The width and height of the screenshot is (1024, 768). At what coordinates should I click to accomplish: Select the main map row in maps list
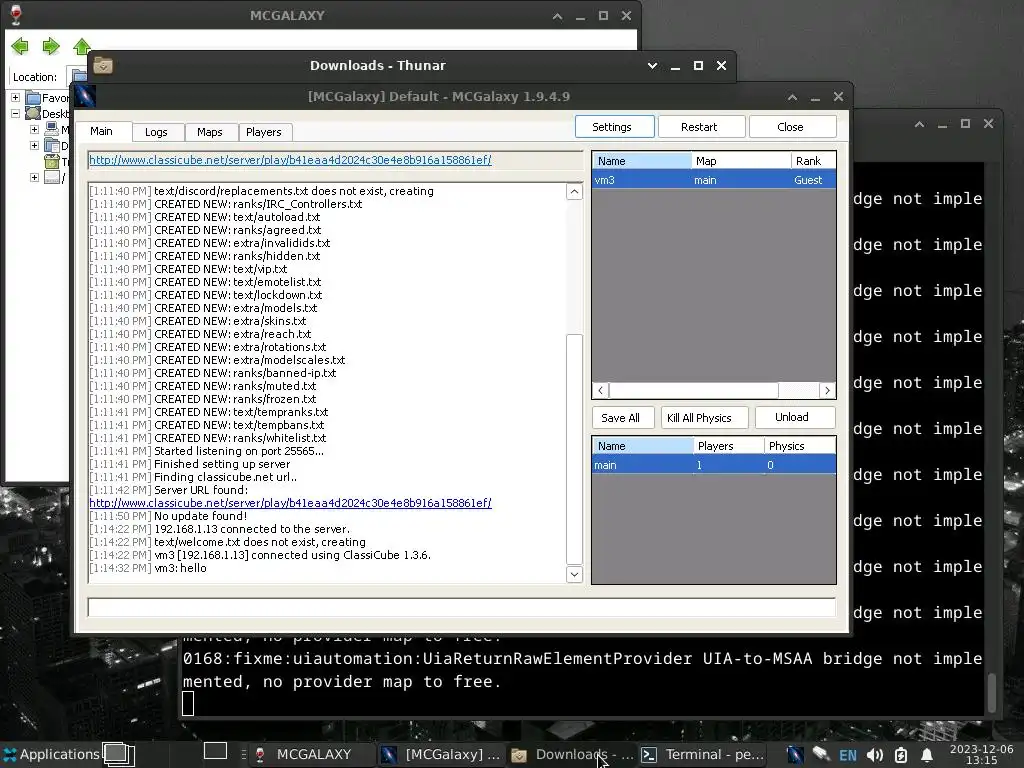coord(714,465)
